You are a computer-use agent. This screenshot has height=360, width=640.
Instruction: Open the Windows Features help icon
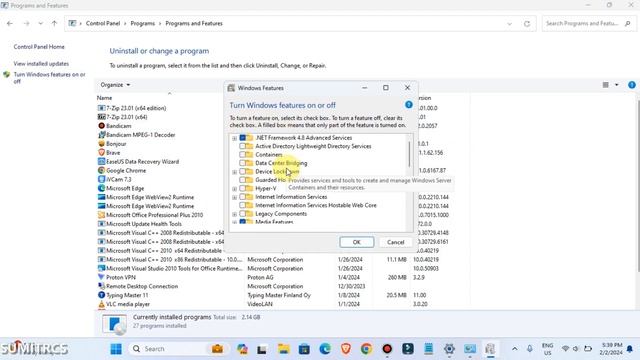point(409,105)
